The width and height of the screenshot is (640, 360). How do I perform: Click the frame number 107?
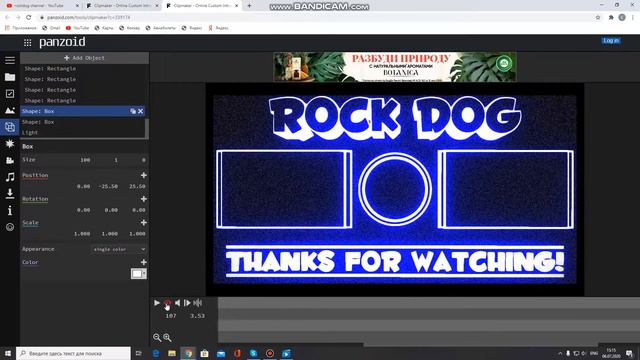click(171, 316)
